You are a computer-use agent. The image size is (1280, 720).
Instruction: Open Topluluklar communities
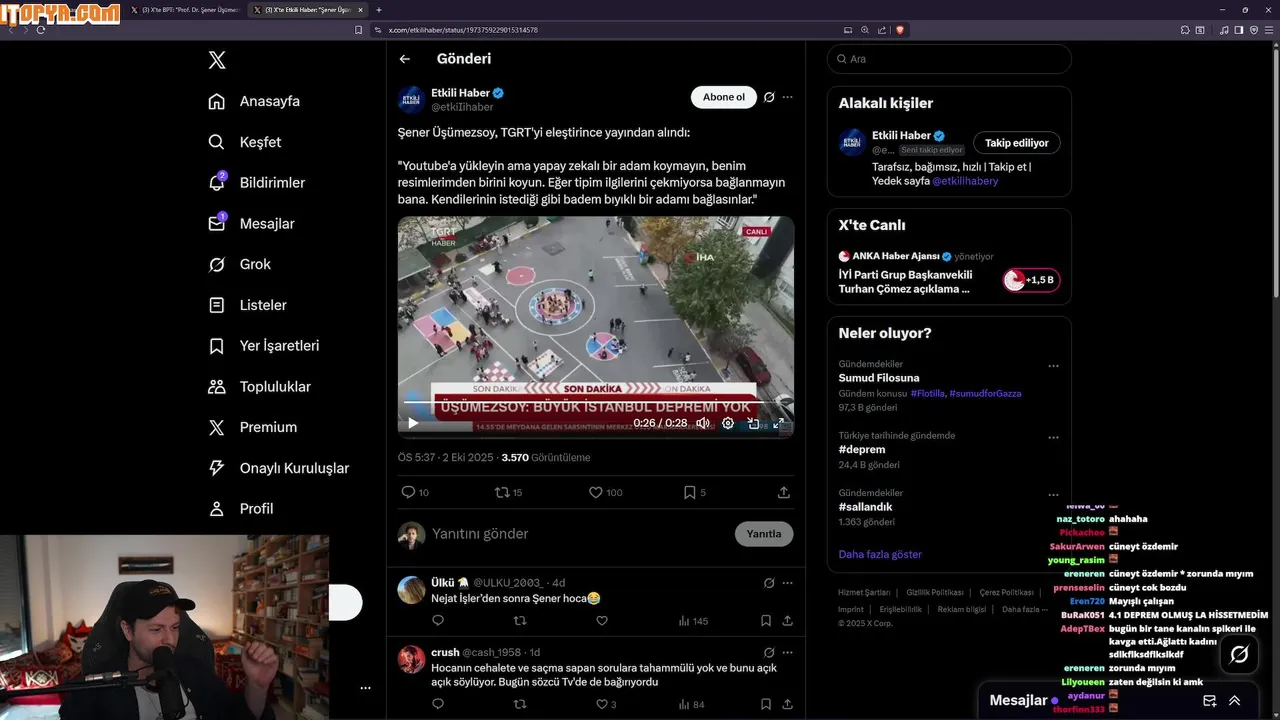click(x=259, y=387)
